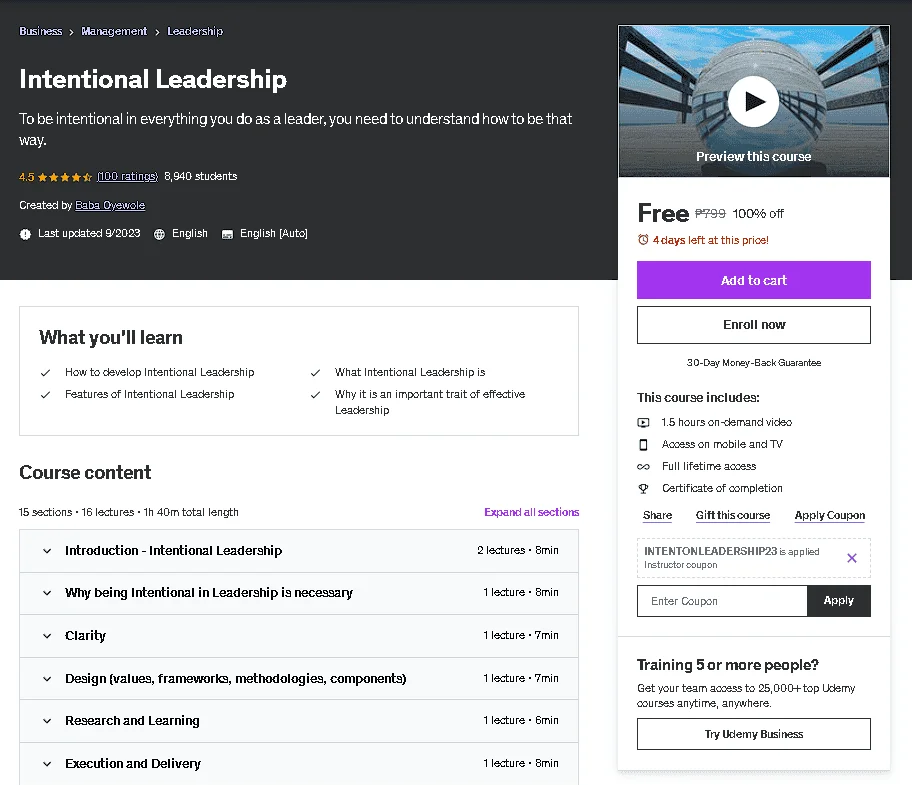Viewport: 912px width, 785px height.
Task: Expand all sections link
Action: [x=532, y=512]
